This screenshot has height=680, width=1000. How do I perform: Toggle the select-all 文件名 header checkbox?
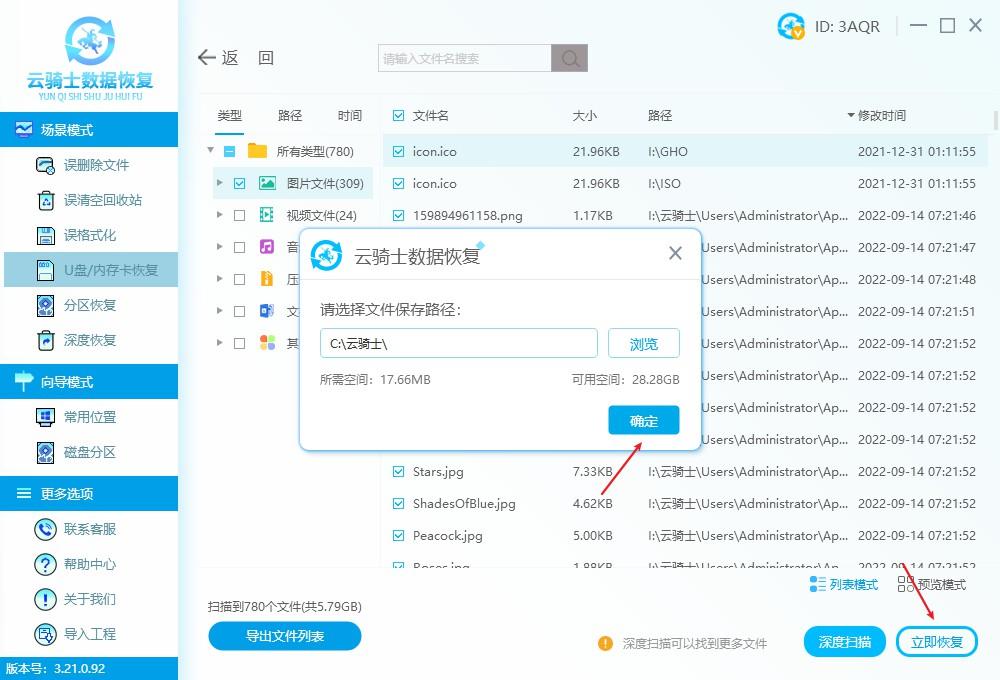click(x=399, y=115)
